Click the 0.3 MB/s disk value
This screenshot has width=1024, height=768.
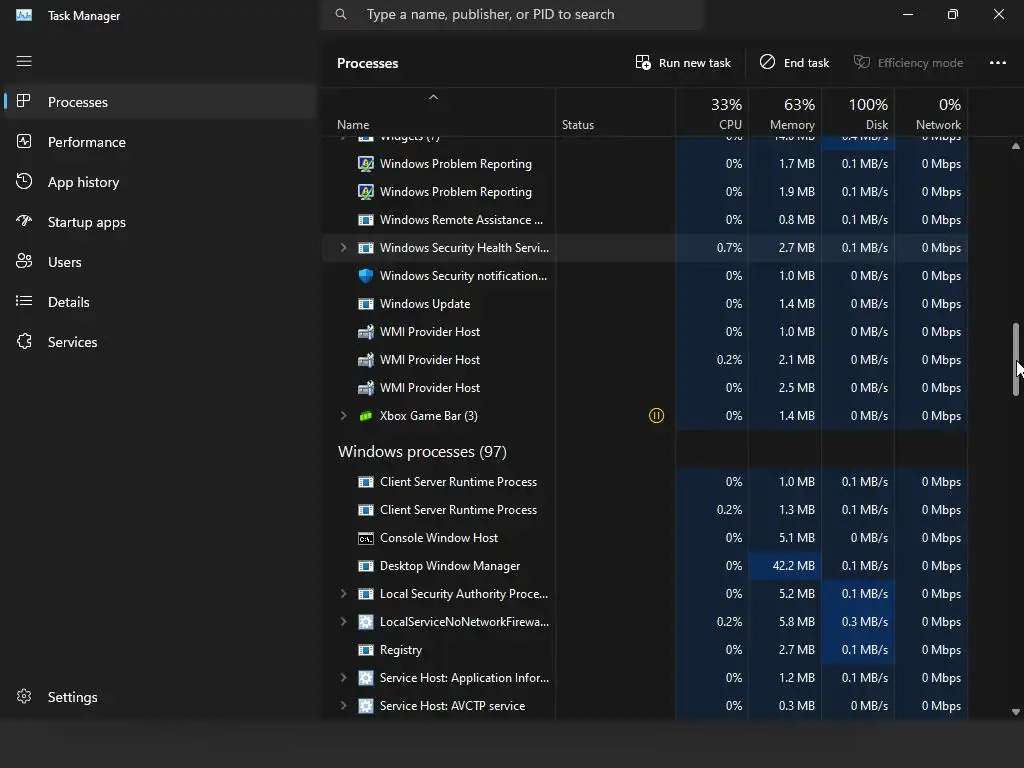(x=865, y=622)
